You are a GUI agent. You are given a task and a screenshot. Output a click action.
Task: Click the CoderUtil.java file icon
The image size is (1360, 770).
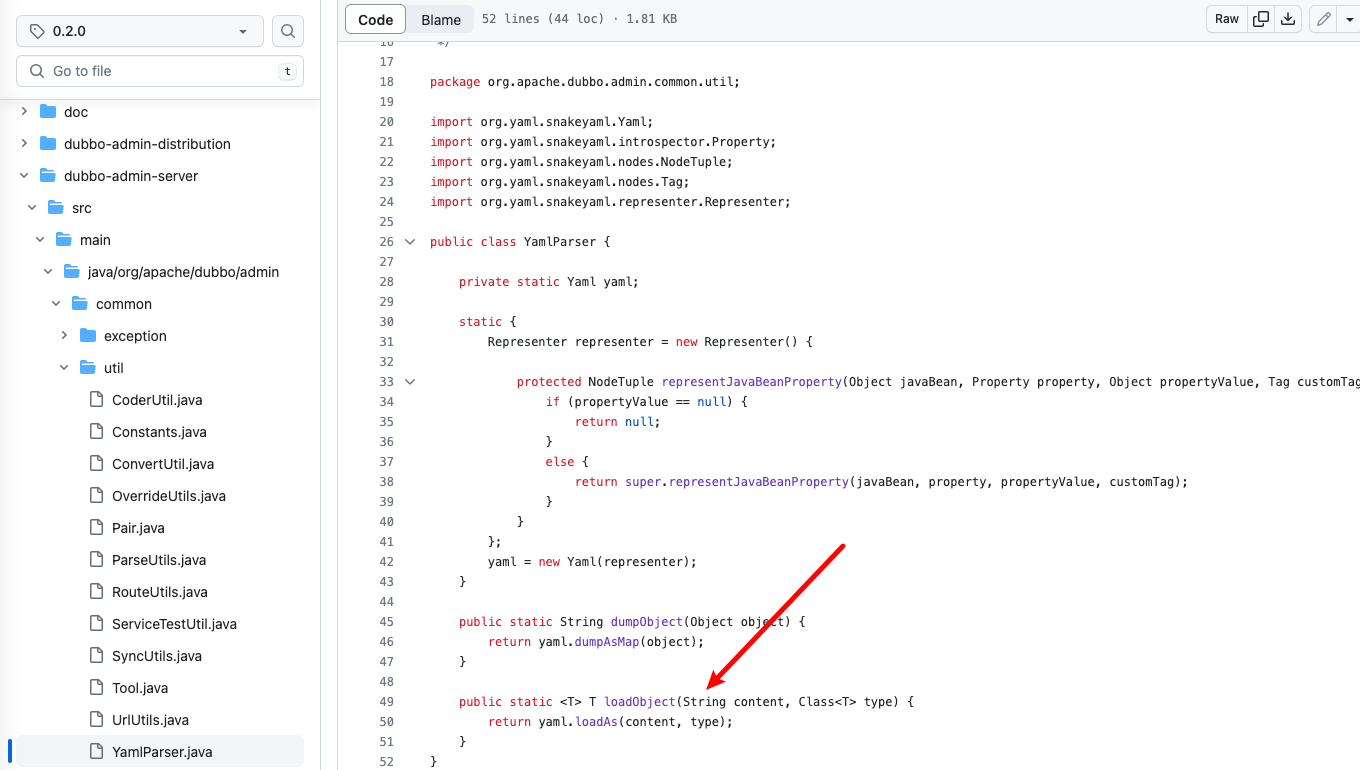click(x=96, y=400)
